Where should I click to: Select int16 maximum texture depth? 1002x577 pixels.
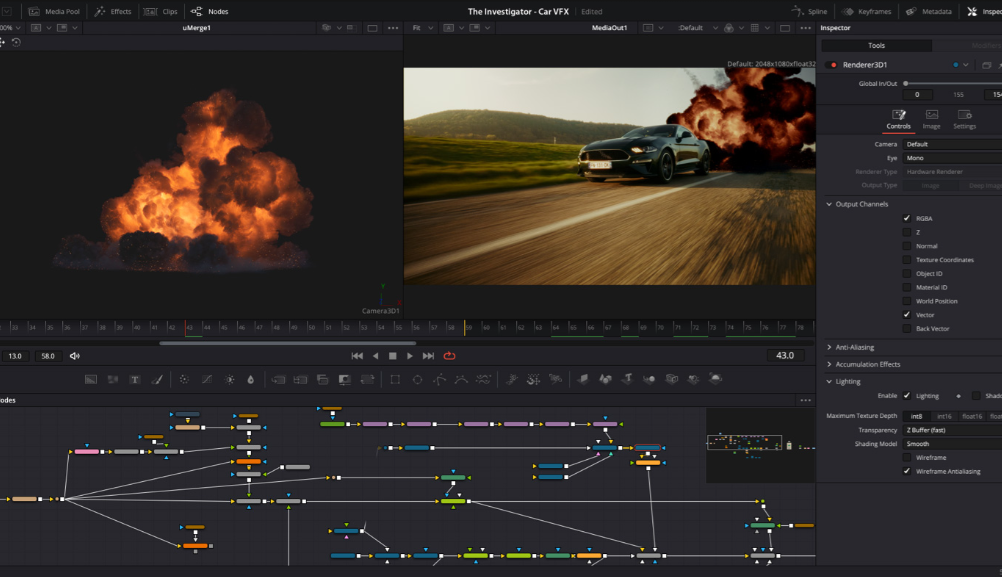(944, 416)
